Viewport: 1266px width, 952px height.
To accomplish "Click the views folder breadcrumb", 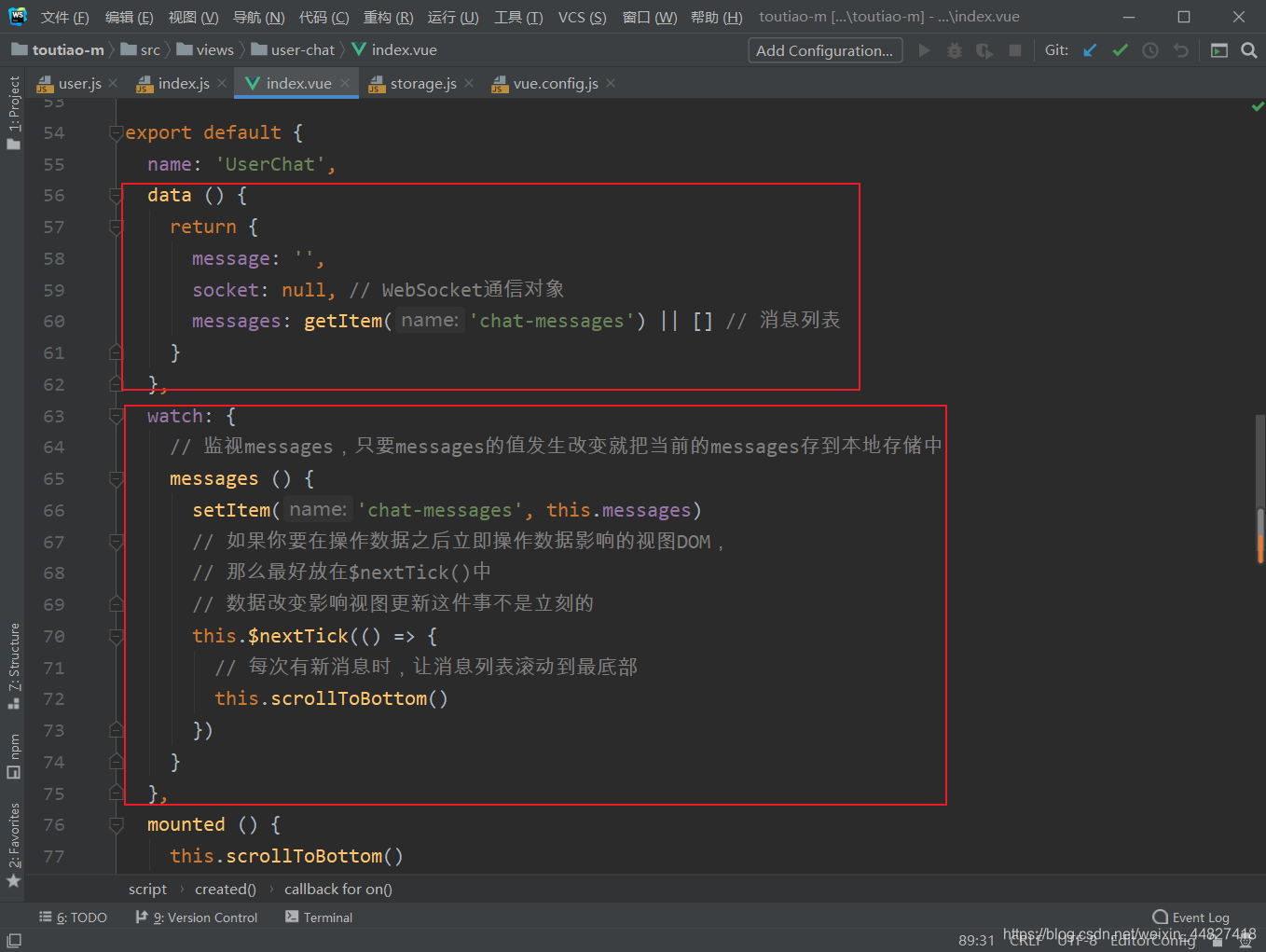I will [205, 49].
